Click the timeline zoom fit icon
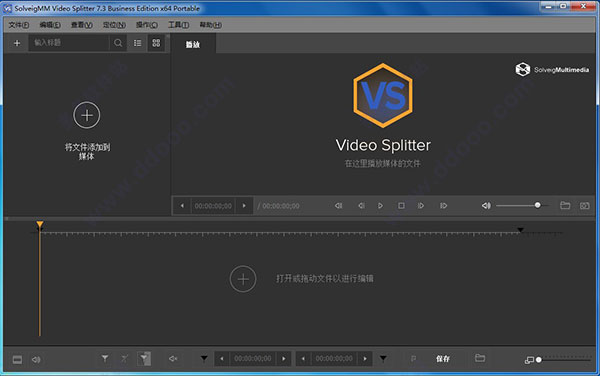Screen dimensions: 600x376 point(529,360)
